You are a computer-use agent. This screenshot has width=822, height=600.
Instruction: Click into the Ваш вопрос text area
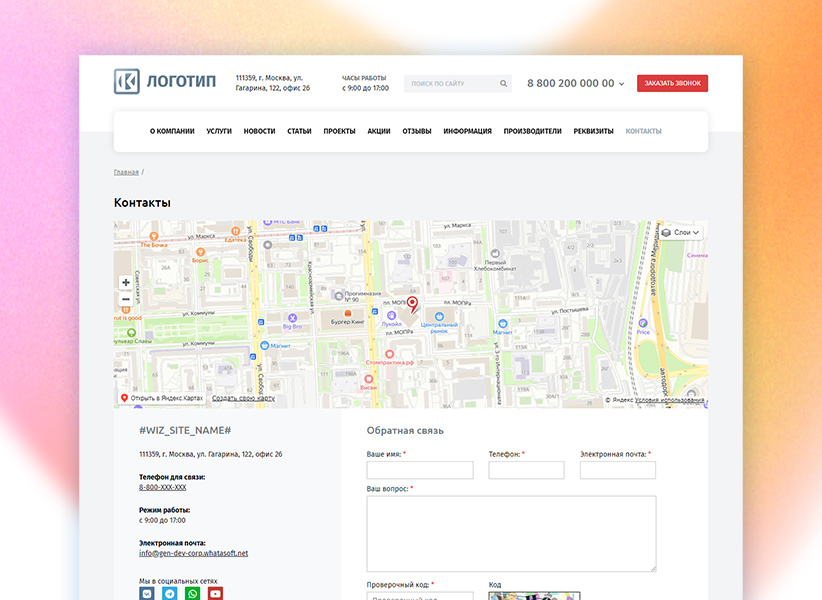point(511,533)
